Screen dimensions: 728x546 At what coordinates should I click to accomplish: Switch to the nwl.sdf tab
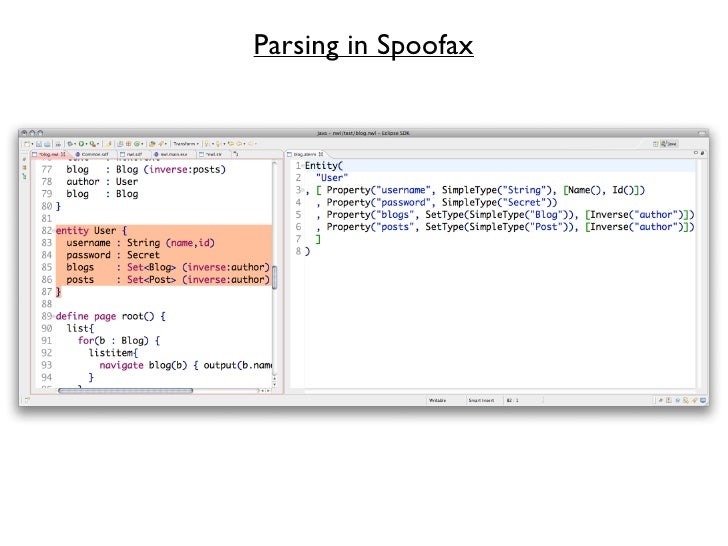point(131,154)
